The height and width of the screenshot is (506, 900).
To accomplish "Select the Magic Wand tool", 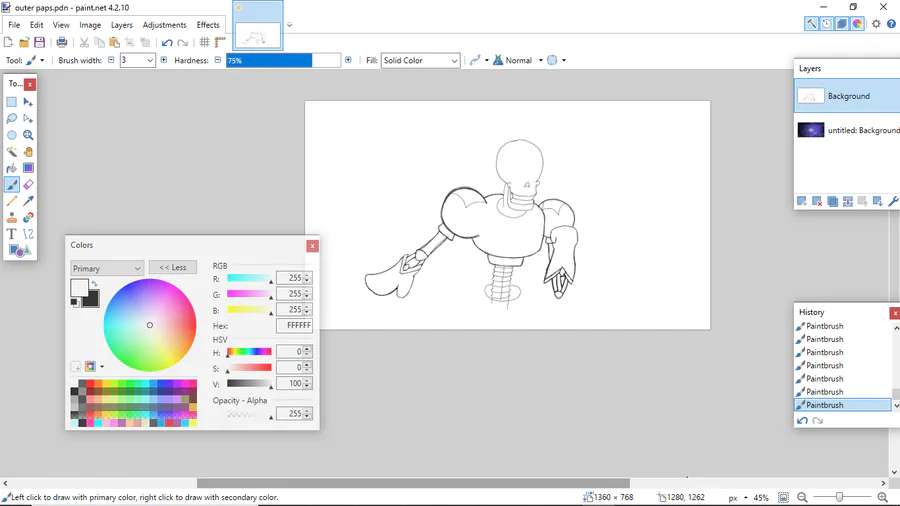I will (11, 152).
